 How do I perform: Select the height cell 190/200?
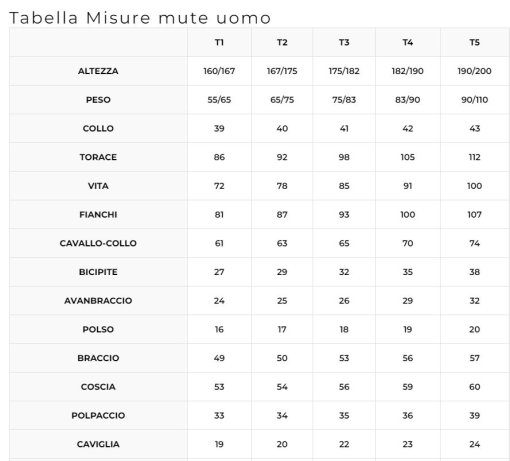pos(474,71)
